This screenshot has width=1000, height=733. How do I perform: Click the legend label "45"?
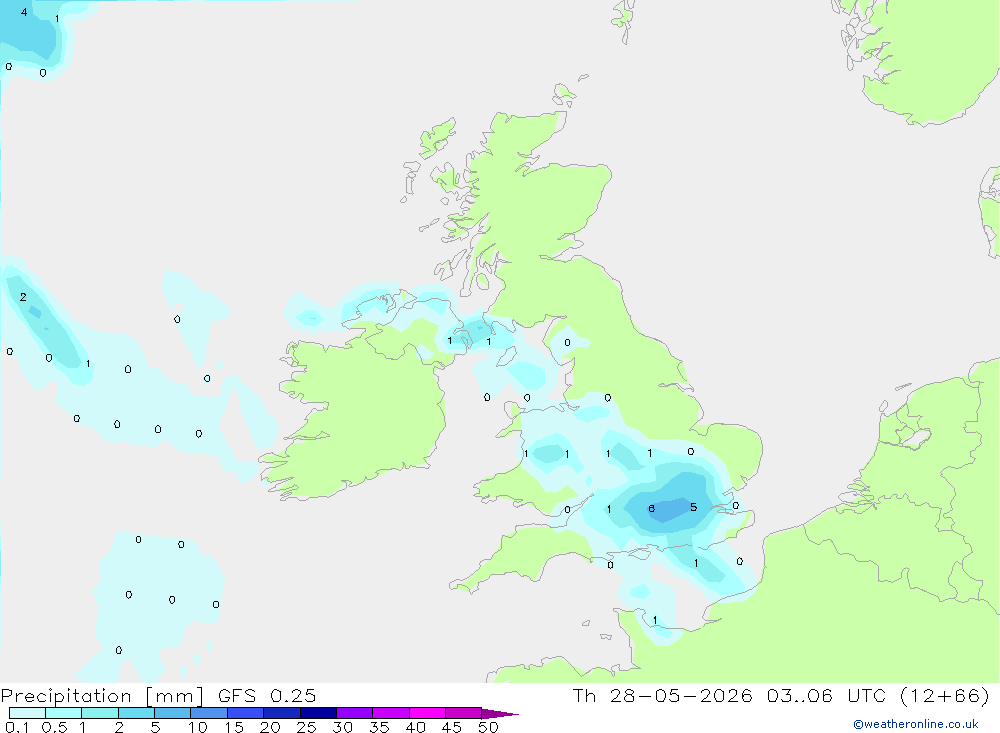coord(452,727)
